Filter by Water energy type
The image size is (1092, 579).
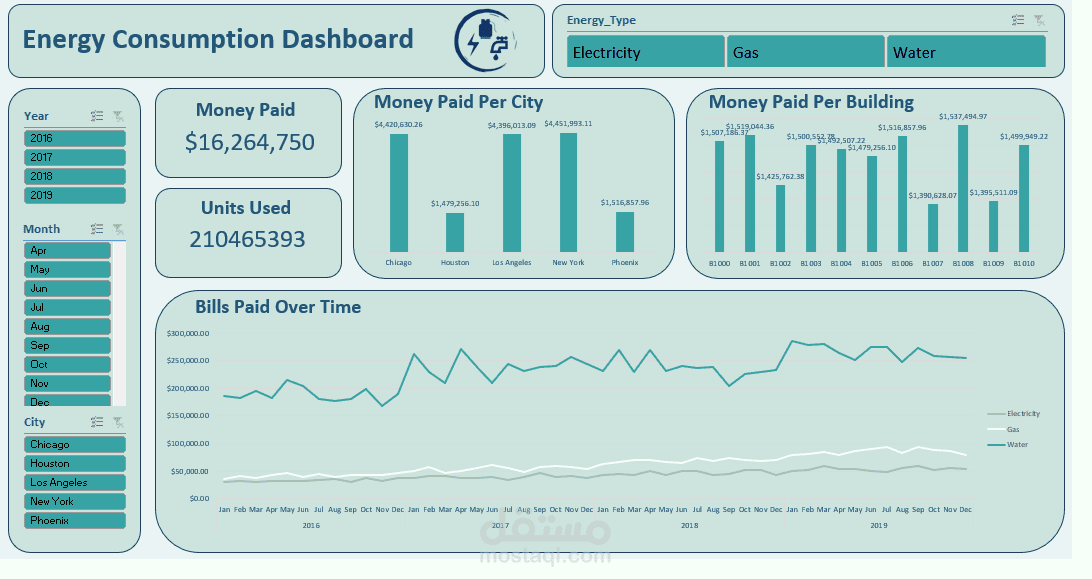(x=967, y=52)
